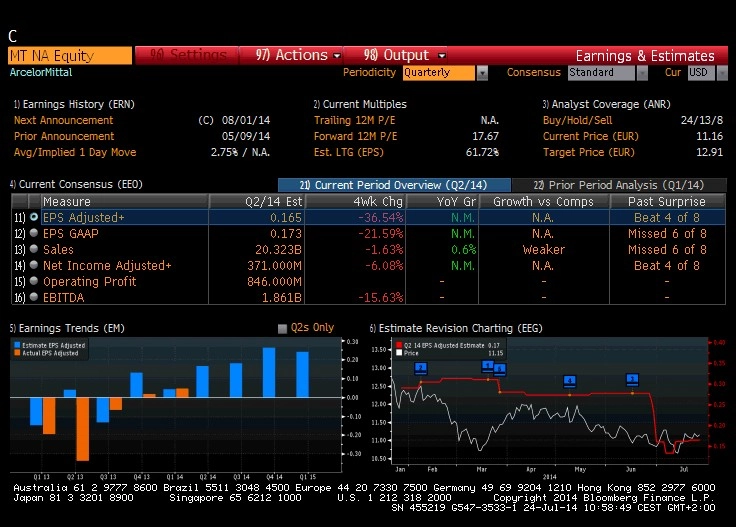
Task: Click the MT NA Equity ticker field
Action: (x=70, y=56)
